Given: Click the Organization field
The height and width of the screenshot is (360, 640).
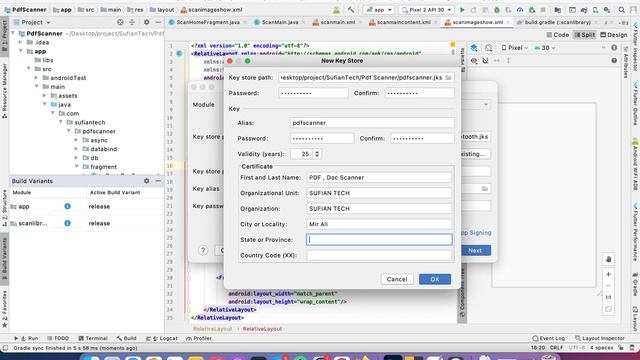Looking at the screenshot, I should coord(379,209).
